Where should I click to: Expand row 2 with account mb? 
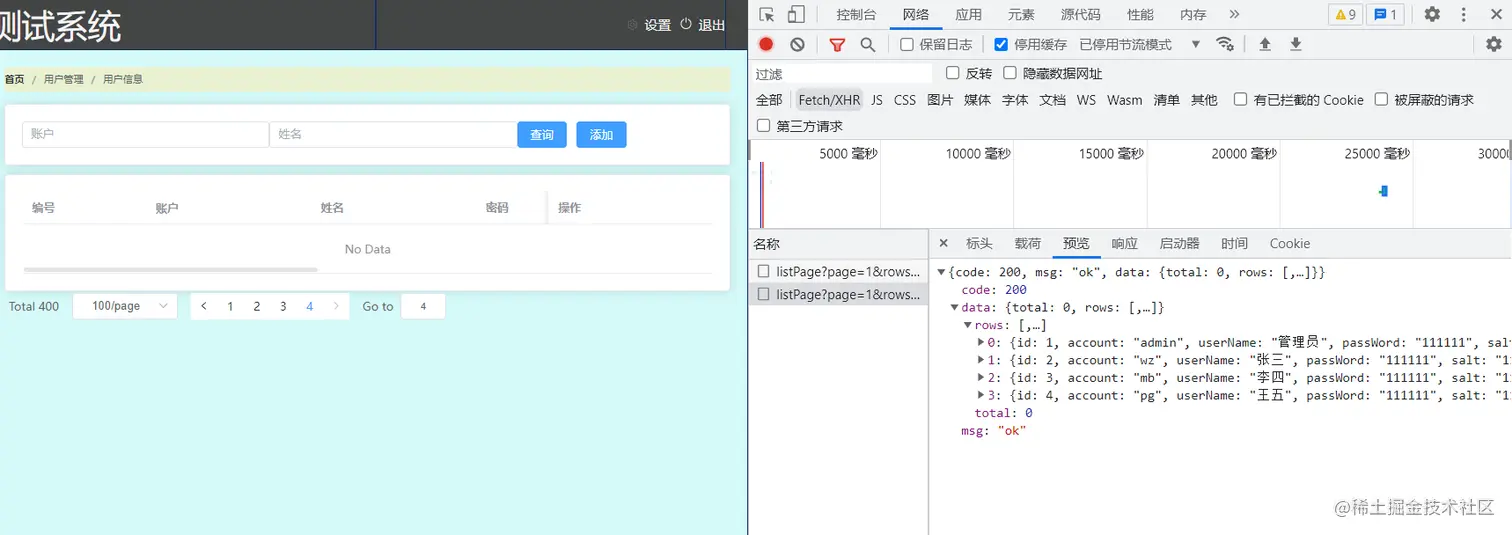tap(981, 378)
